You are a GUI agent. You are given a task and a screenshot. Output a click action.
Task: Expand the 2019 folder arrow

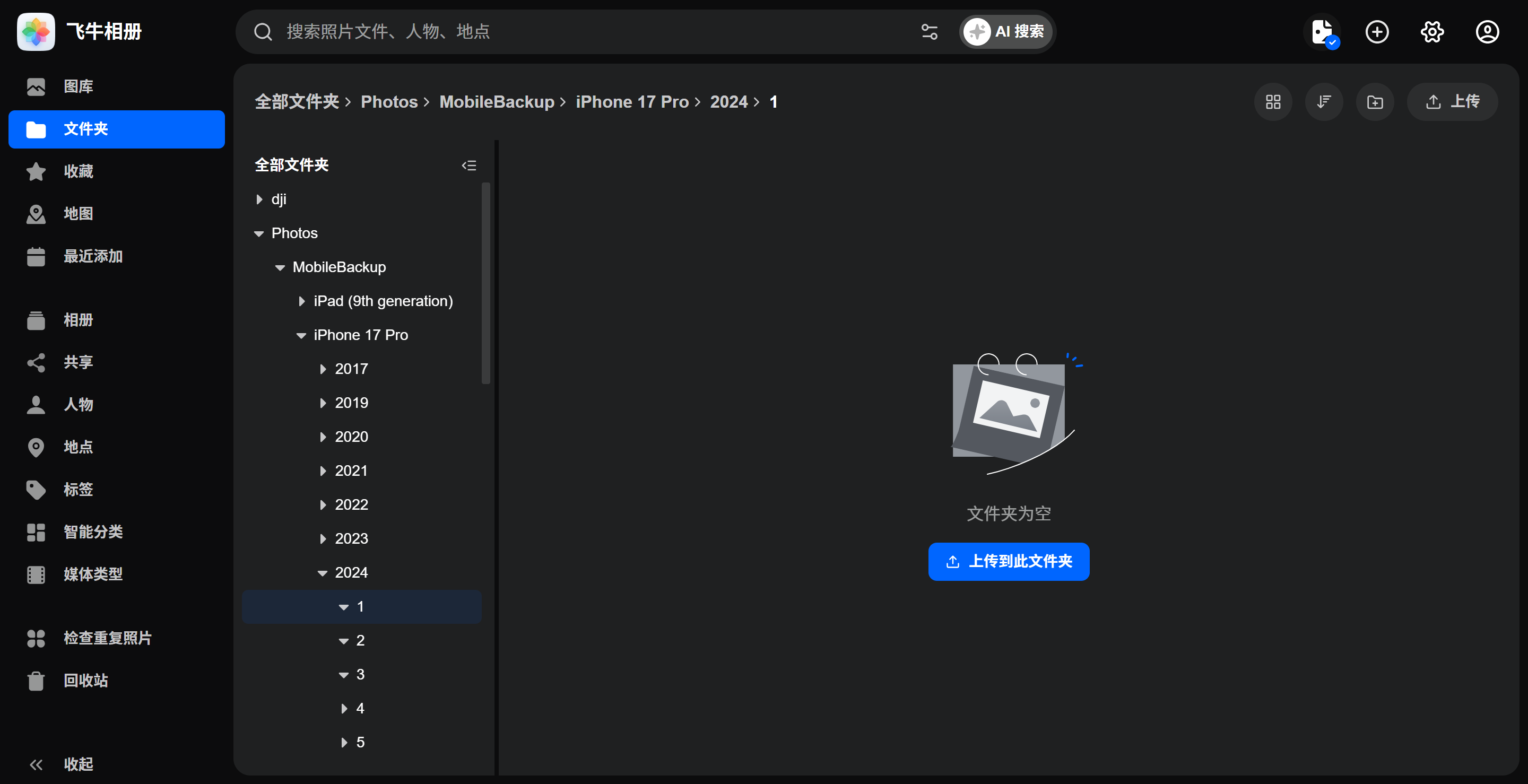[323, 403]
